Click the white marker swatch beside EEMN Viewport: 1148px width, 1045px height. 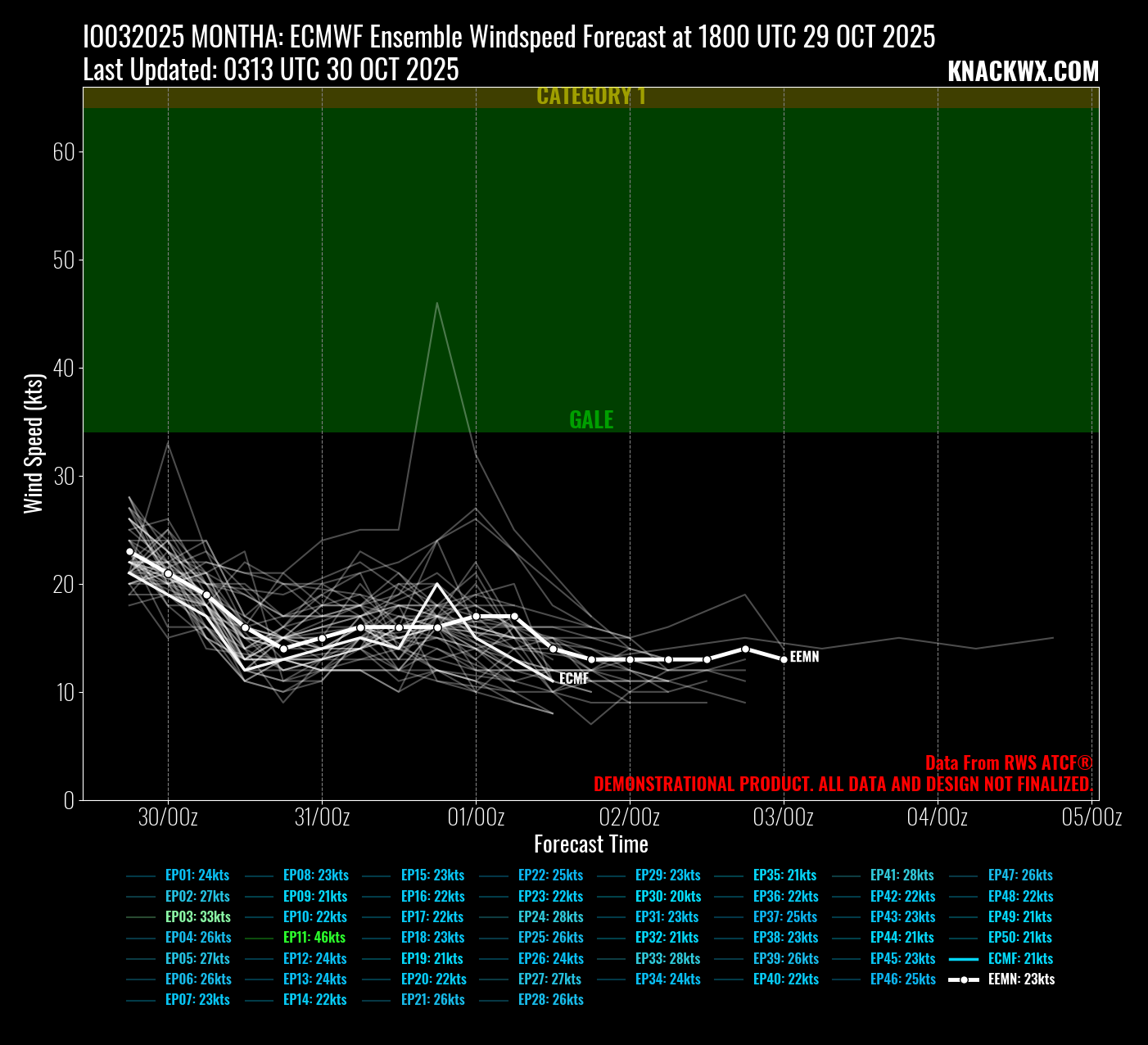[x=965, y=979]
